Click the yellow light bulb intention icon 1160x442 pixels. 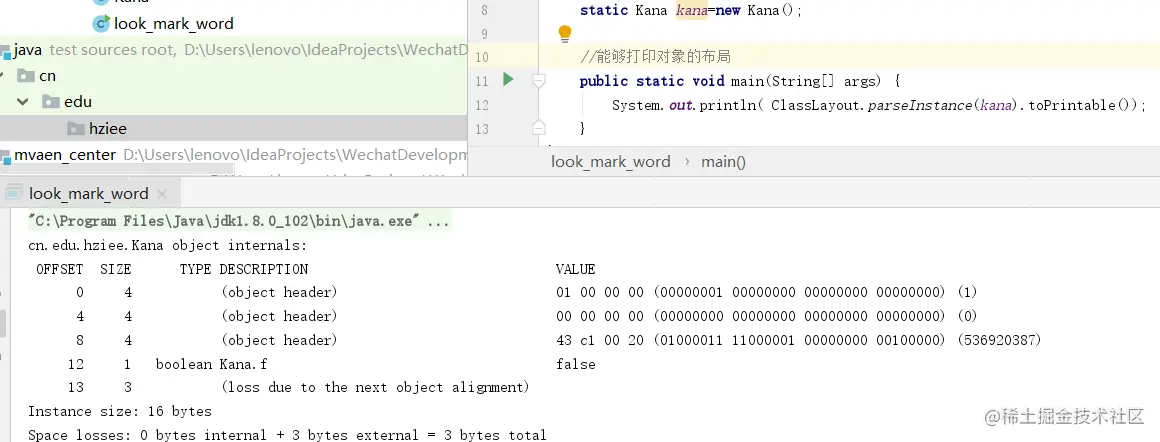pyautogui.click(x=565, y=33)
